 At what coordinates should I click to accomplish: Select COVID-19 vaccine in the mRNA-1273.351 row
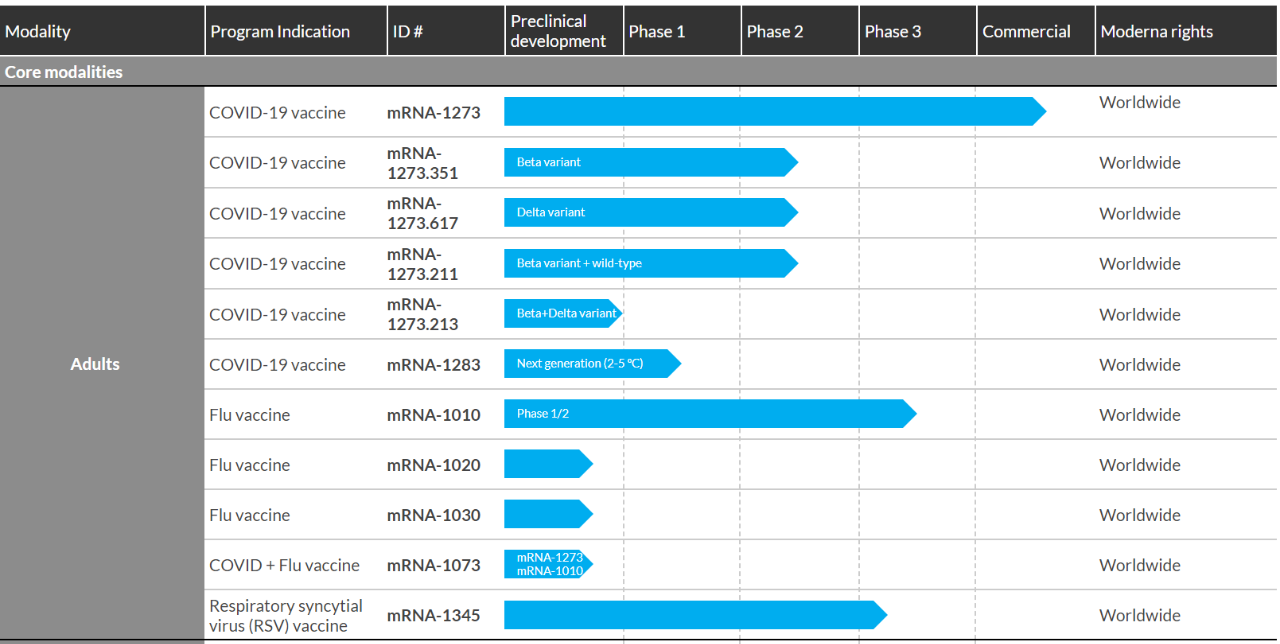[277, 163]
